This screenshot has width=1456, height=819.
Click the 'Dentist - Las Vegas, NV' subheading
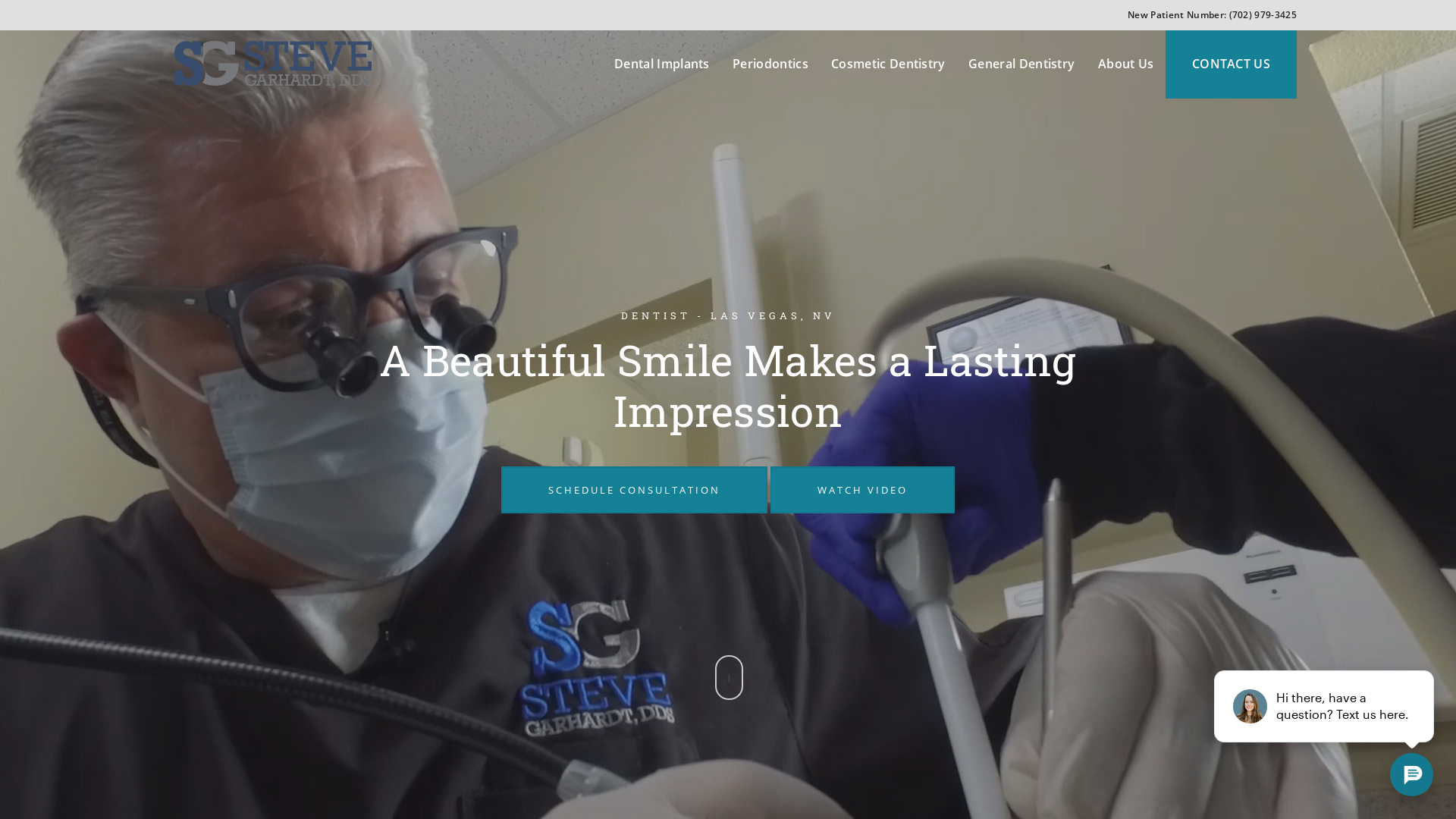728,315
